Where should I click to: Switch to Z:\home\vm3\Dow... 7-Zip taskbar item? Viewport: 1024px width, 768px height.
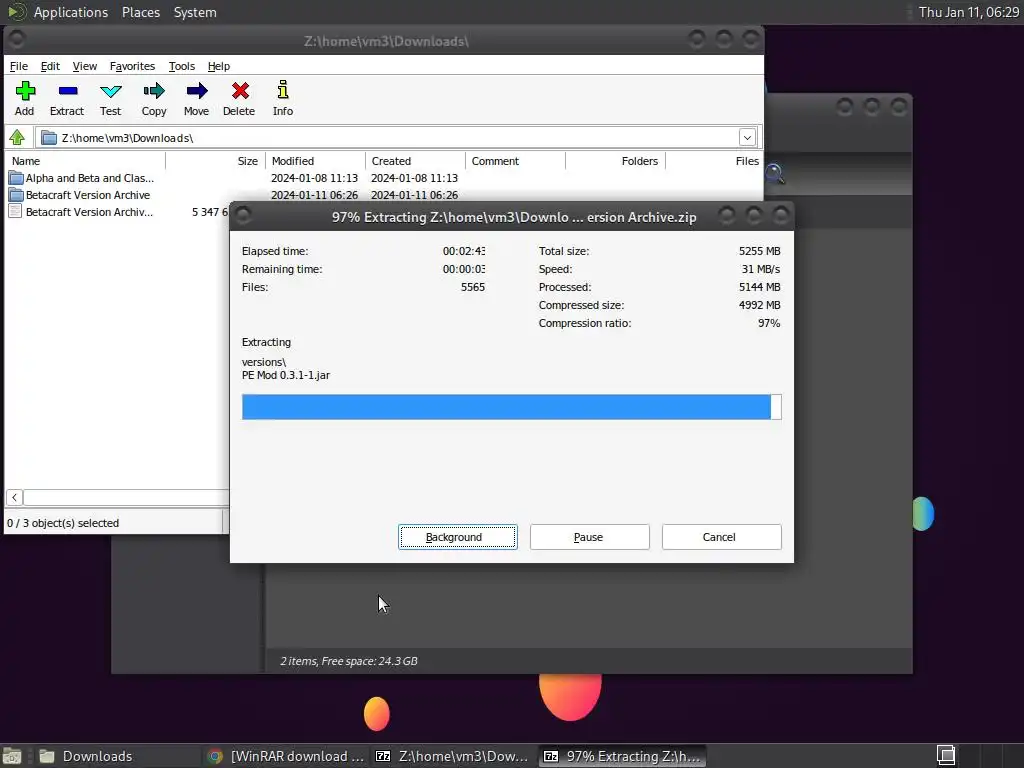point(453,756)
